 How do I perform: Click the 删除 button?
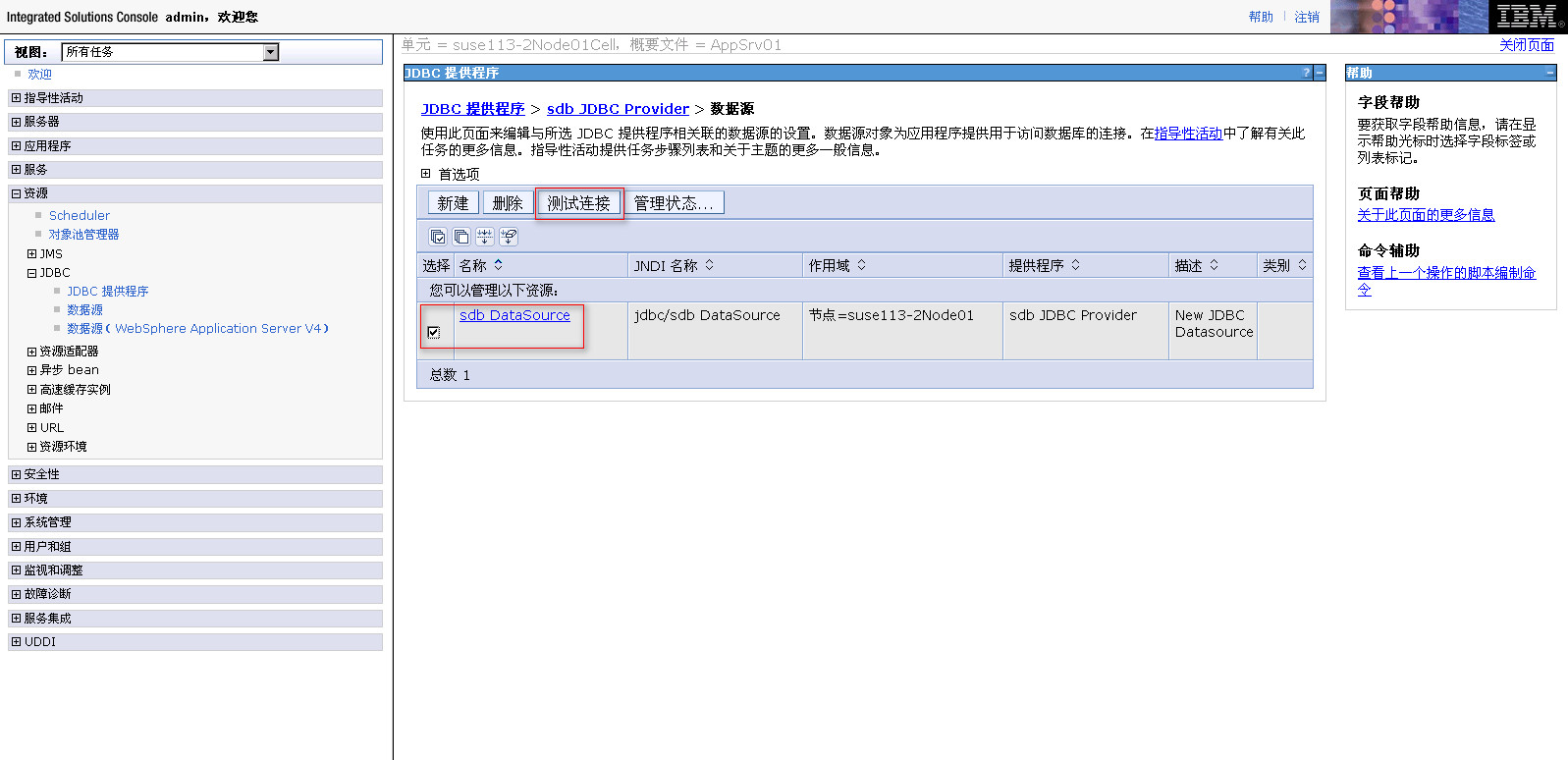tap(508, 203)
